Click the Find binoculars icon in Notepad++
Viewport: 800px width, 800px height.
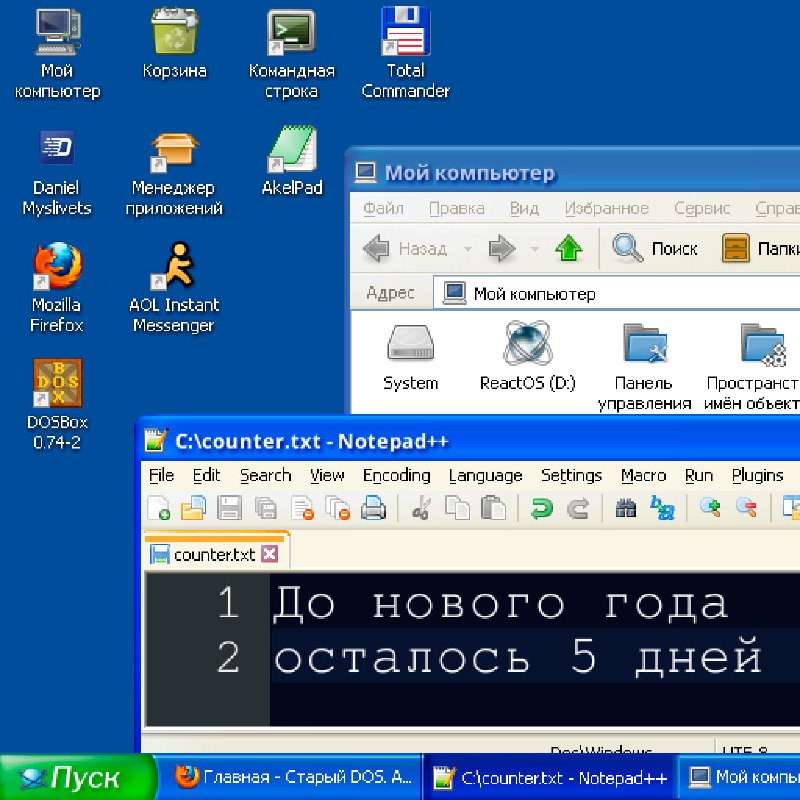(626, 508)
